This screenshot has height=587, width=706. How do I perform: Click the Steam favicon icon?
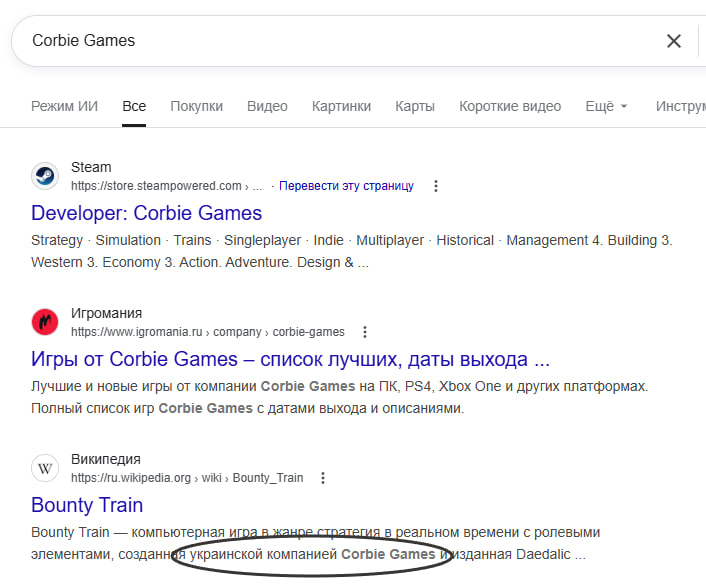point(45,176)
